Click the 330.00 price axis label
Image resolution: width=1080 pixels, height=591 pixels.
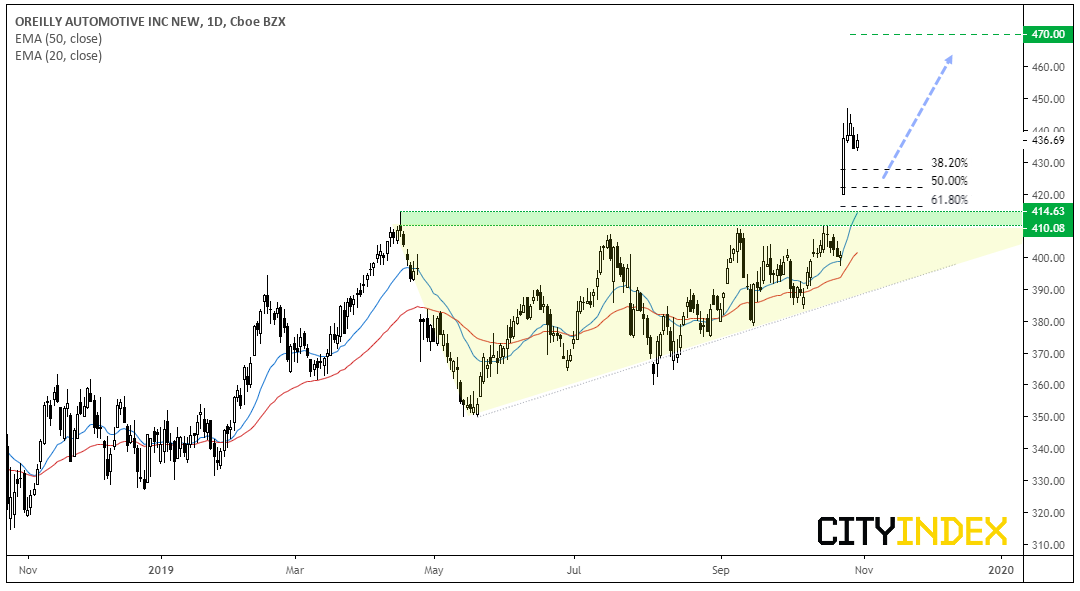point(1048,481)
